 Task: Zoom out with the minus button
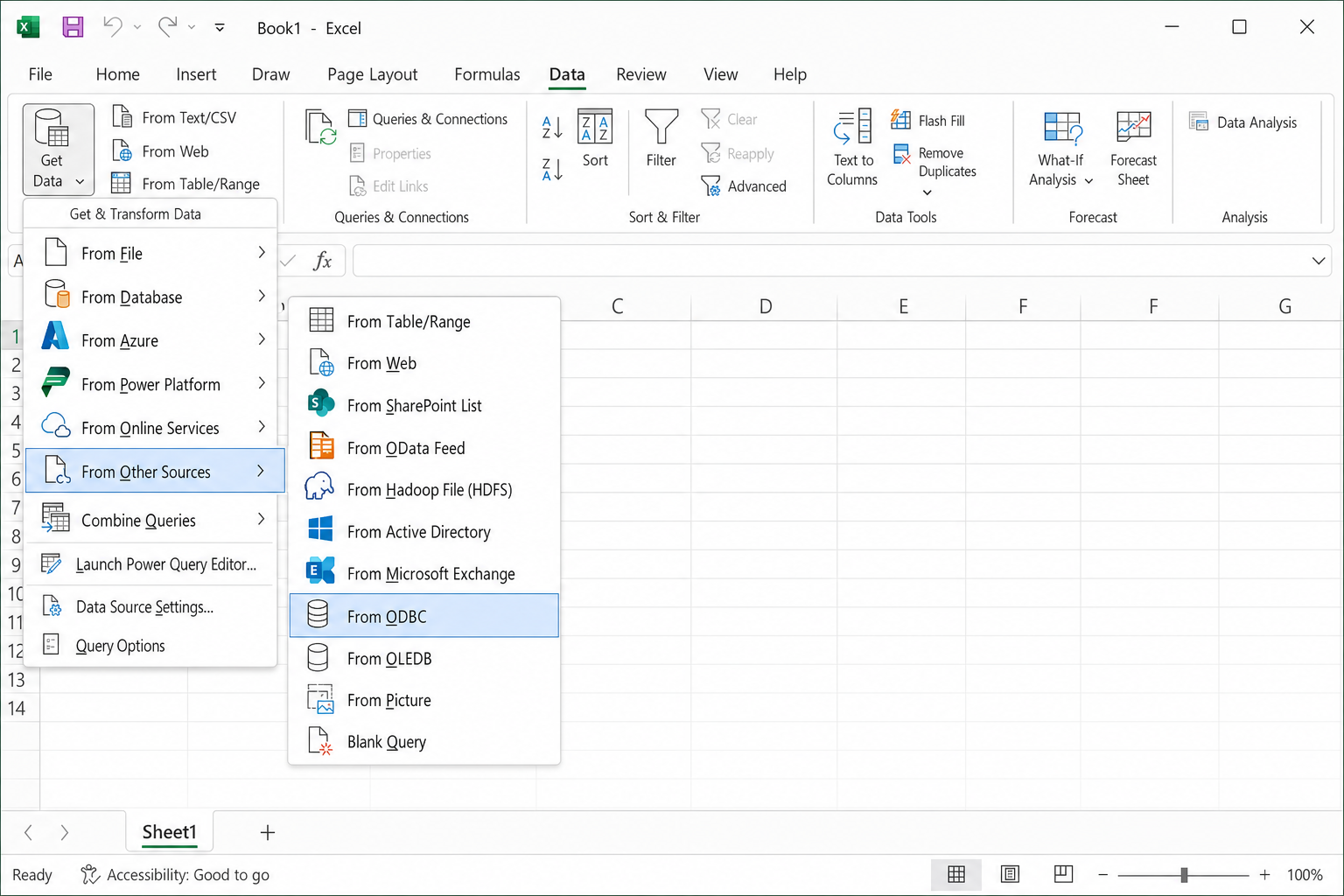pos(1102,875)
